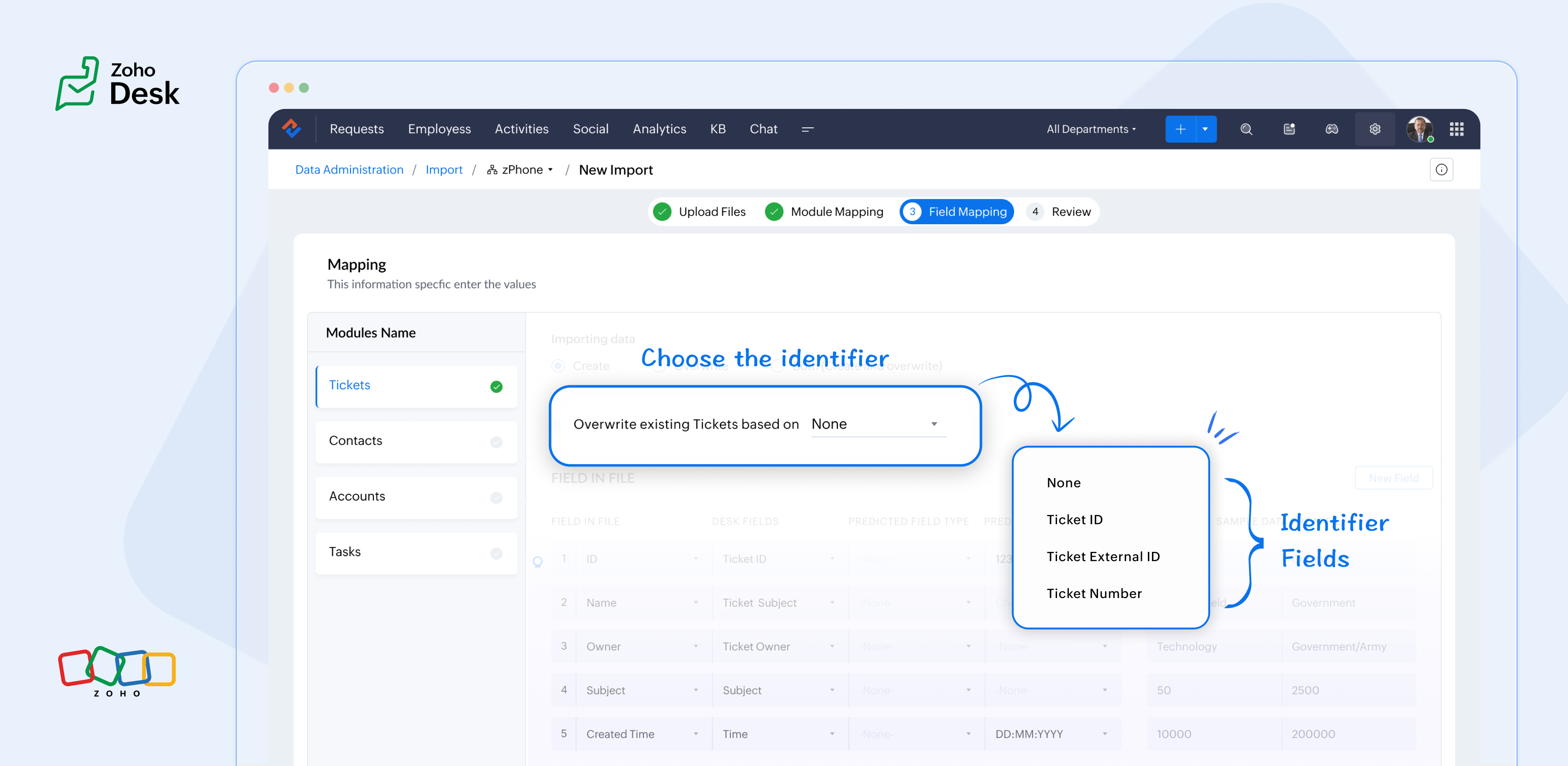
Task: Select the Create radio button
Action: tap(558, 365)
